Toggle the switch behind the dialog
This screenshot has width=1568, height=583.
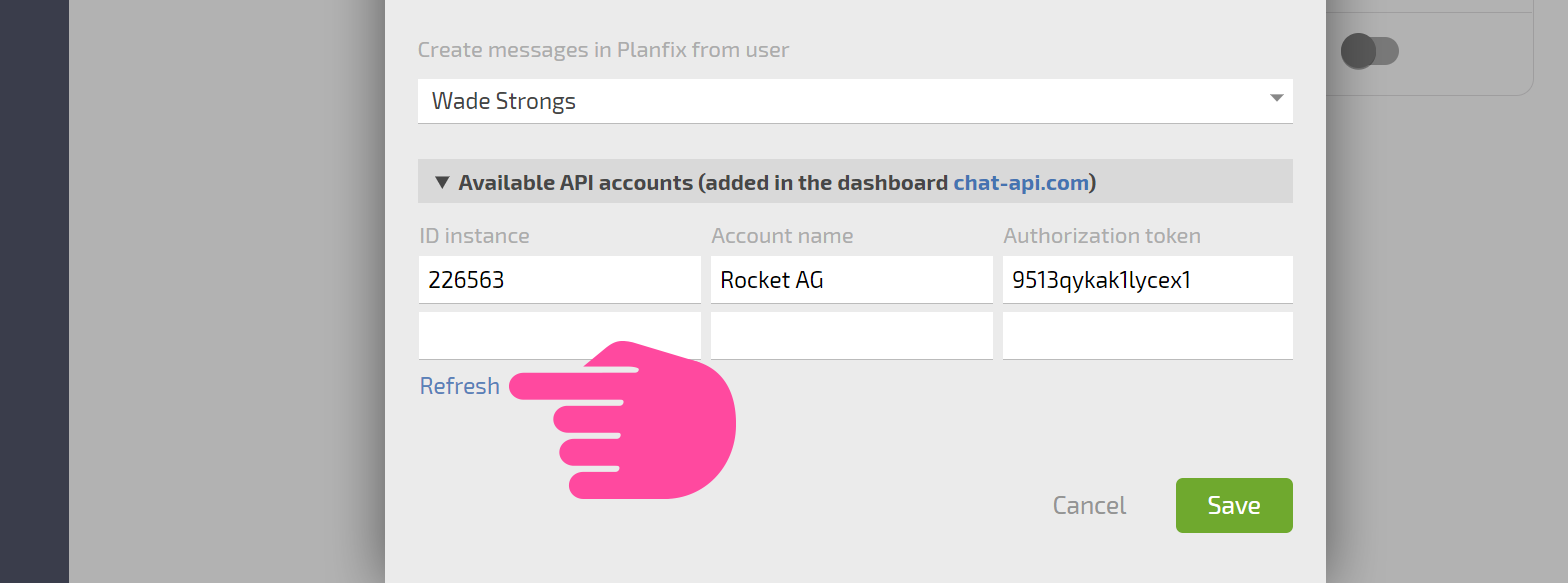tap(1369, 51)
